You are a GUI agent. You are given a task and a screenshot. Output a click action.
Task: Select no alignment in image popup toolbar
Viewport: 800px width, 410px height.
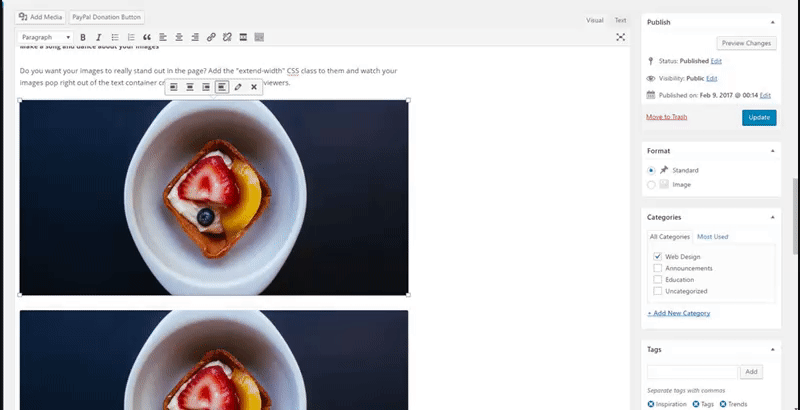click(x=222, y=87)
